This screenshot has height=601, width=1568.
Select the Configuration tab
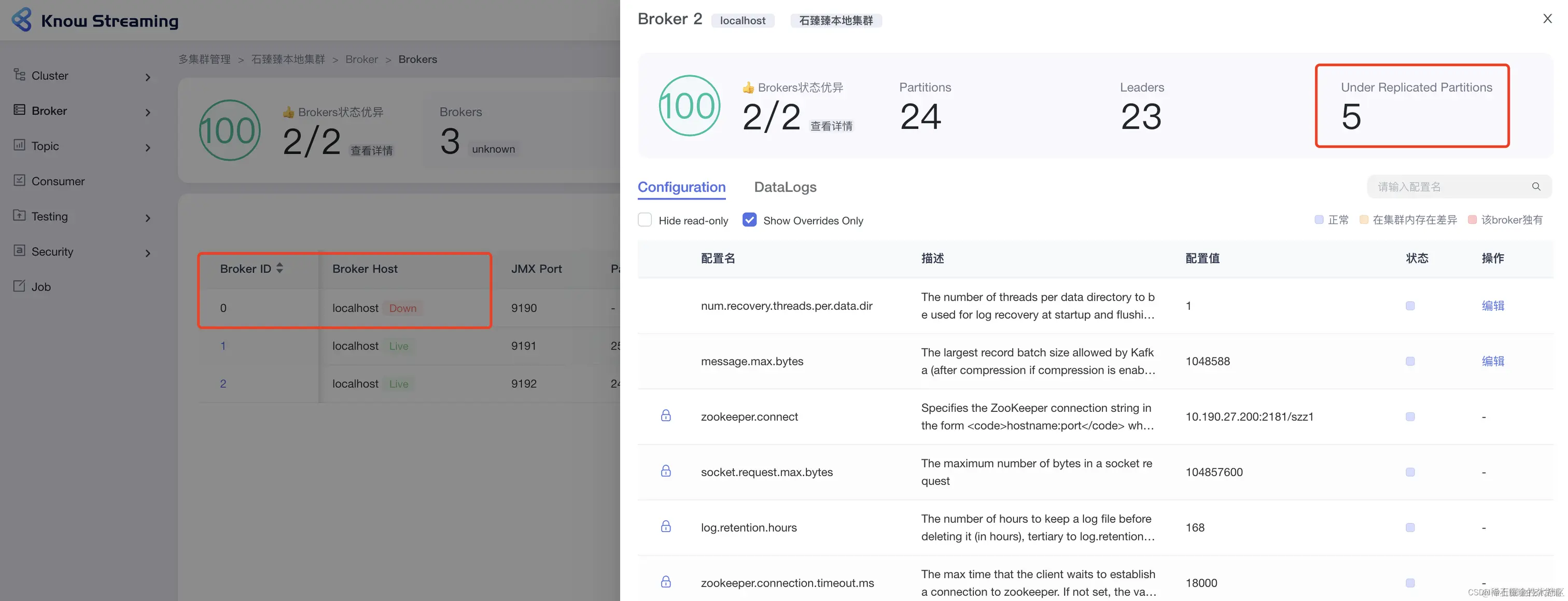click(681, 188)
